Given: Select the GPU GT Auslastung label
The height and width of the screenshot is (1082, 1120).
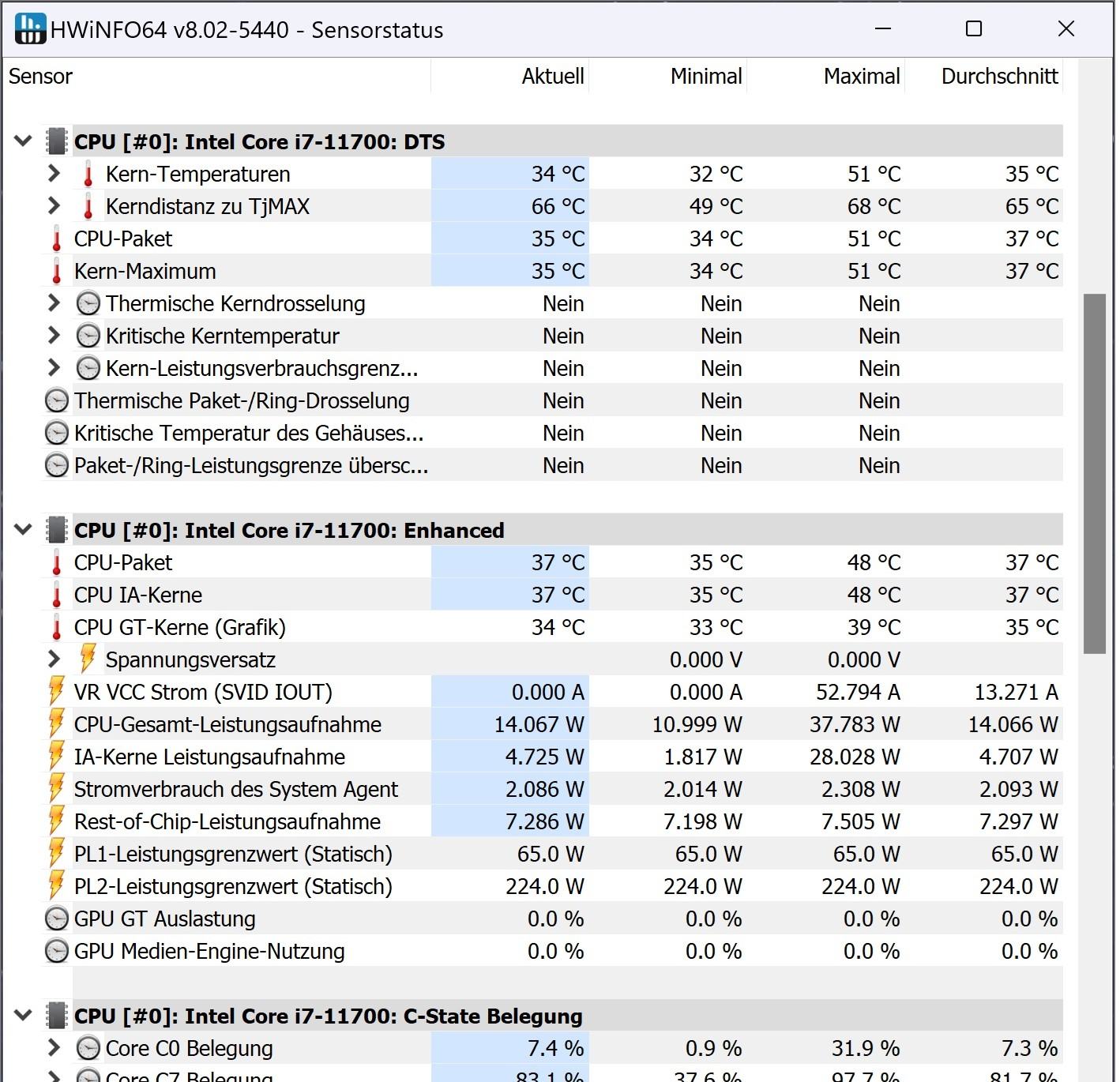Looking at the screenshot, I should 164,919.
